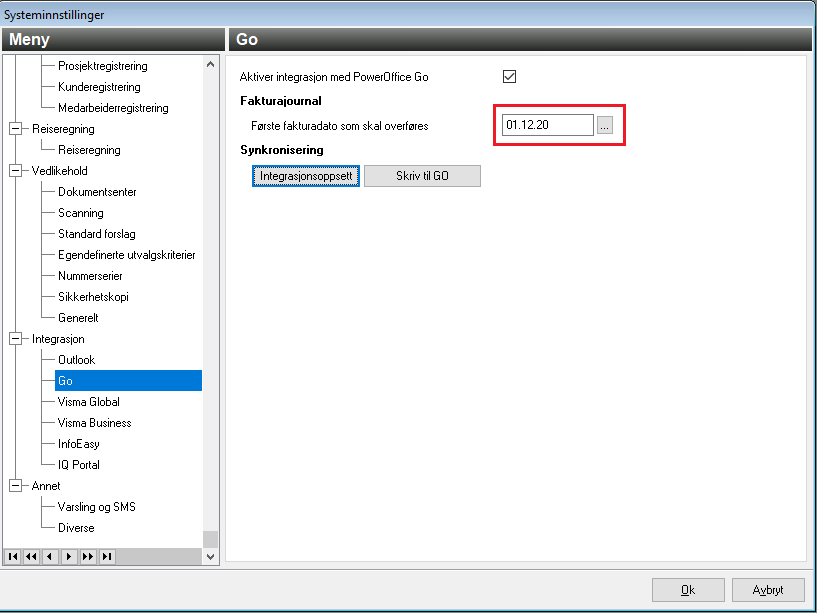Open Dokumentsenter settings
This screenshot has height=613, width=817.
97,192
